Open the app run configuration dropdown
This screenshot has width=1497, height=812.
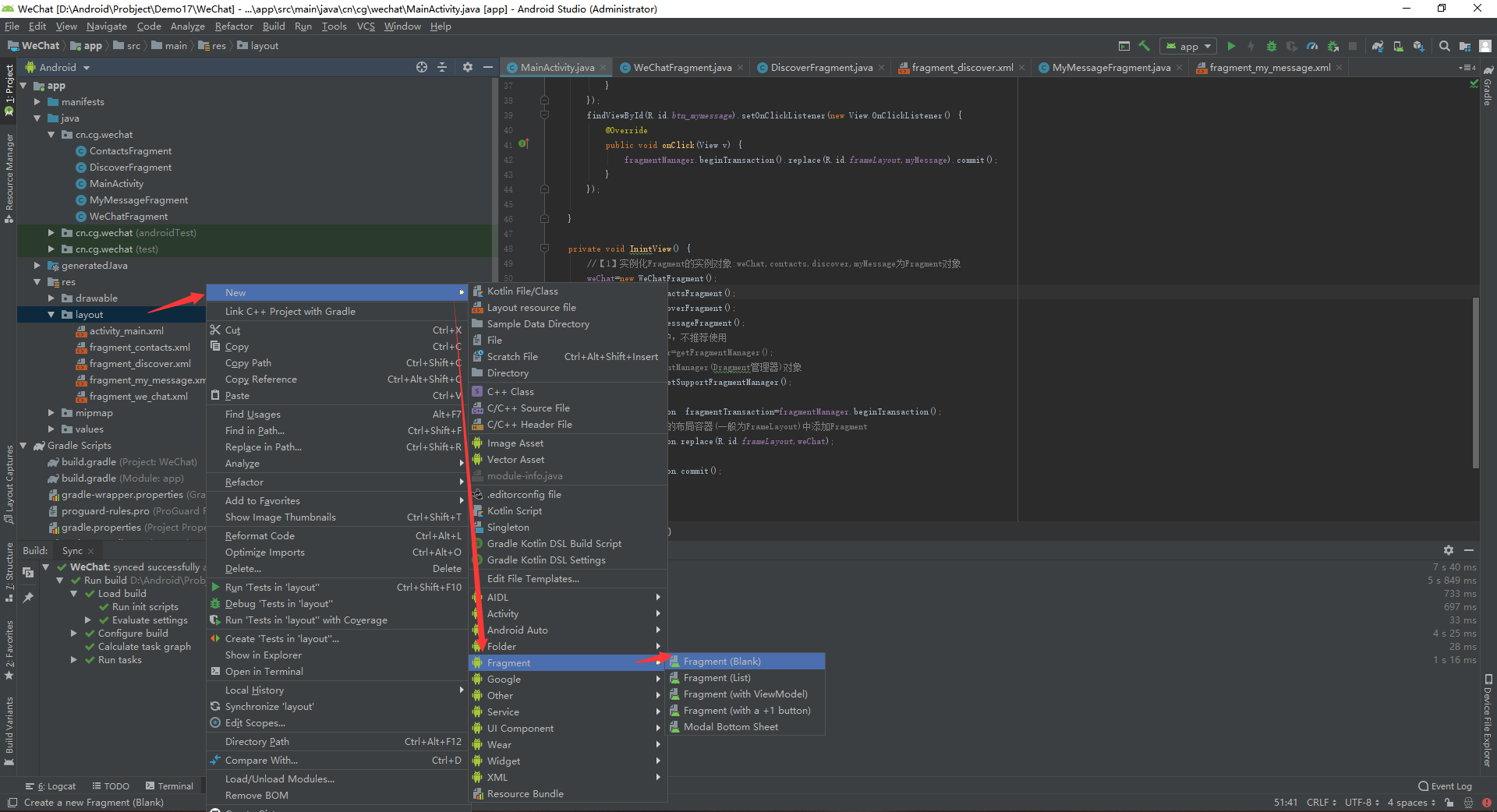point(1188,46)
